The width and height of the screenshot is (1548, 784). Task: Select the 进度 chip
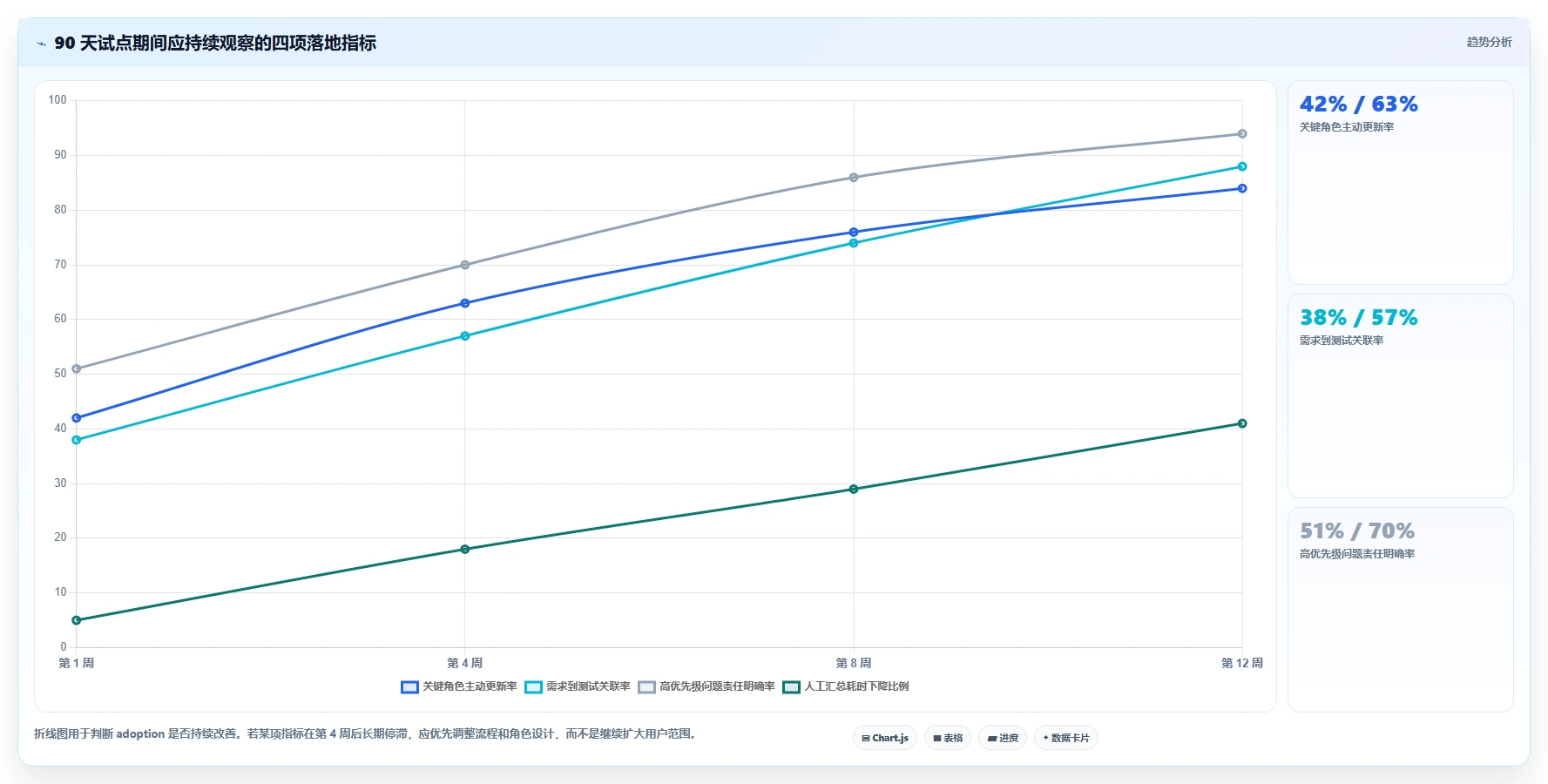pos(1003,738)
